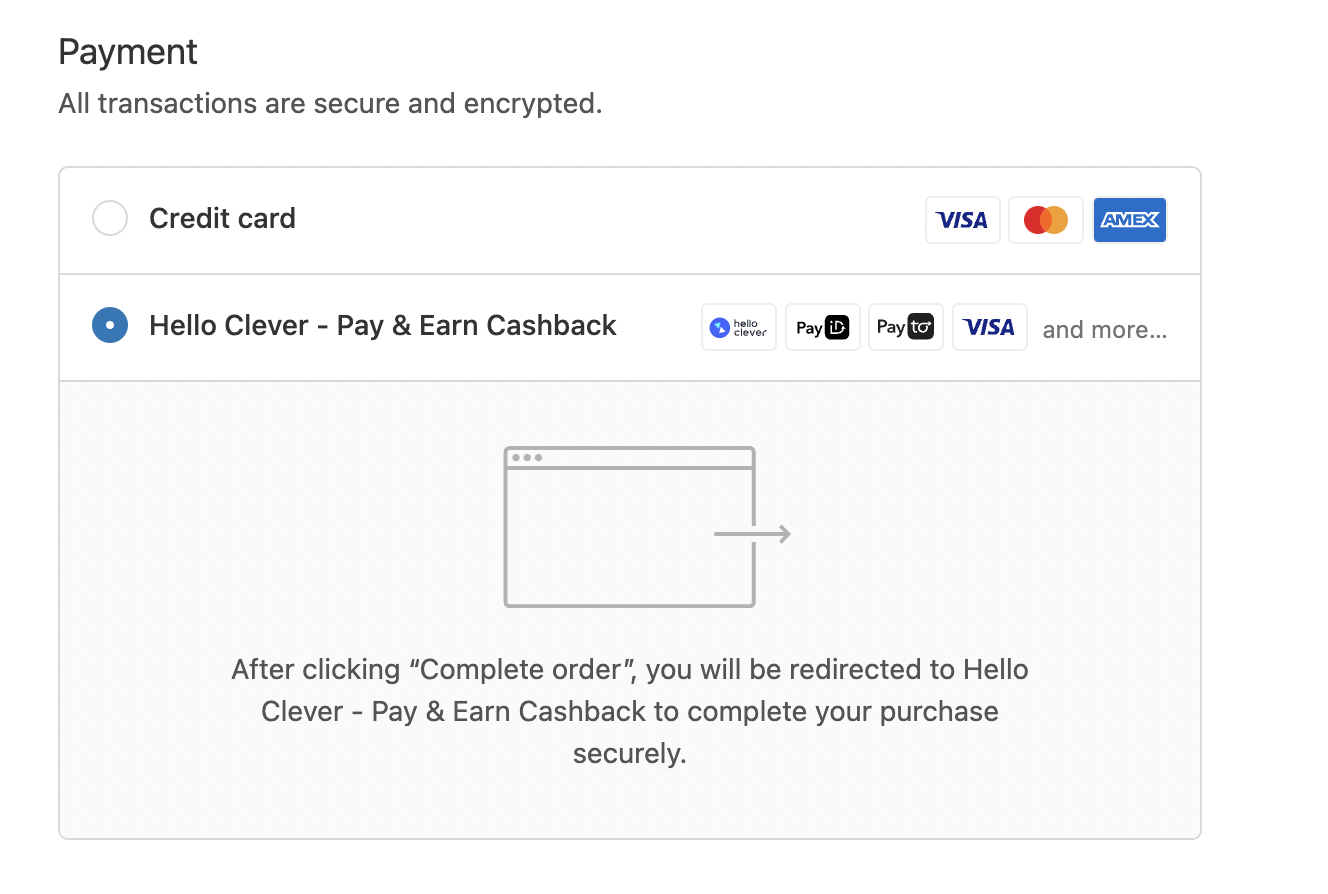Click the PayID payment icon

(823, 327)
